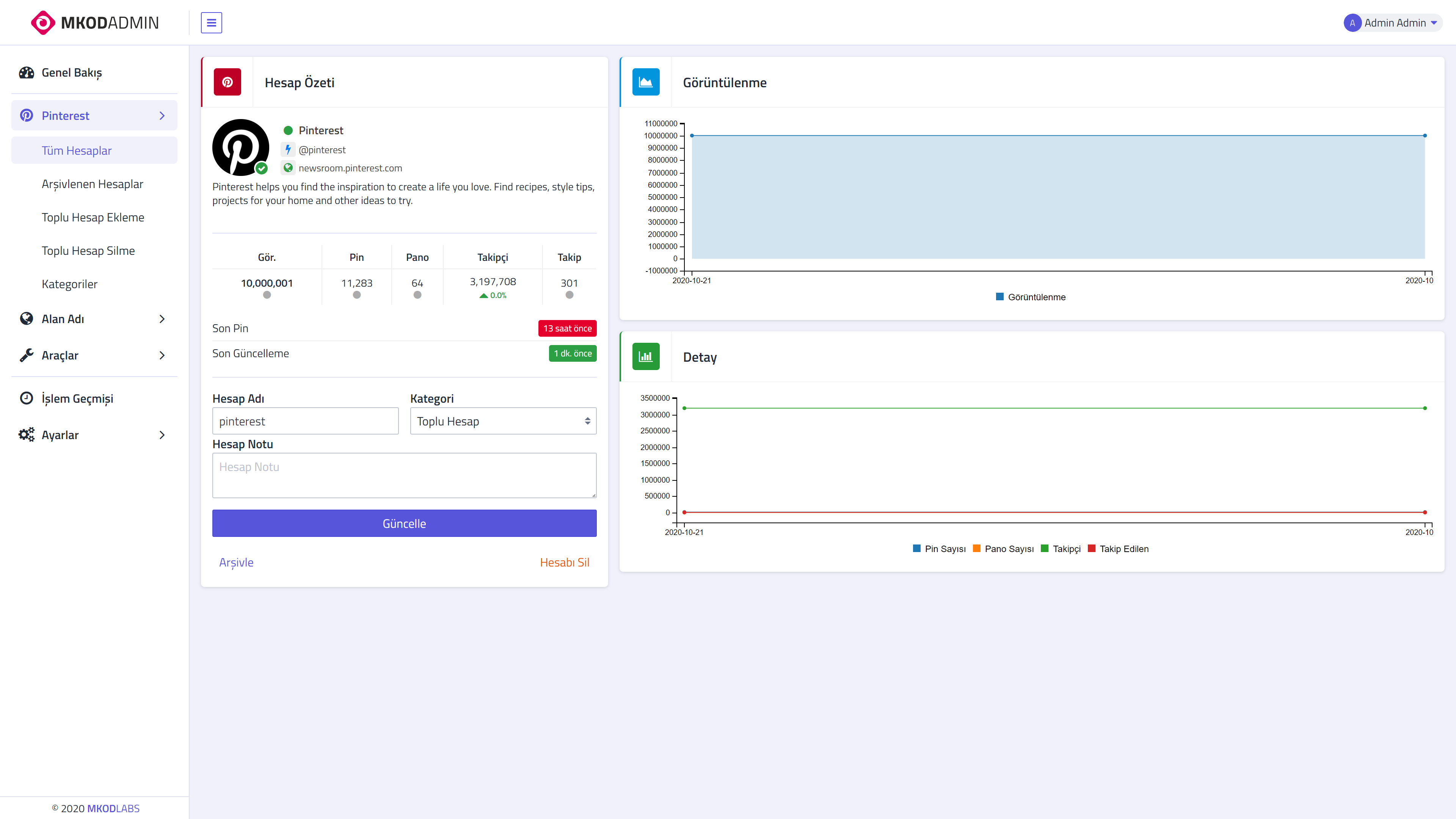1456x819 pixels.
Task: Click the Pinterest profile avatar image
Action: 241,147
